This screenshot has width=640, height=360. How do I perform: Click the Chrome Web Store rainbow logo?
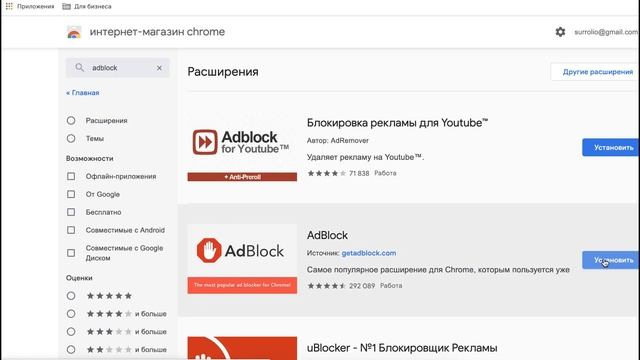coord(74,32)
